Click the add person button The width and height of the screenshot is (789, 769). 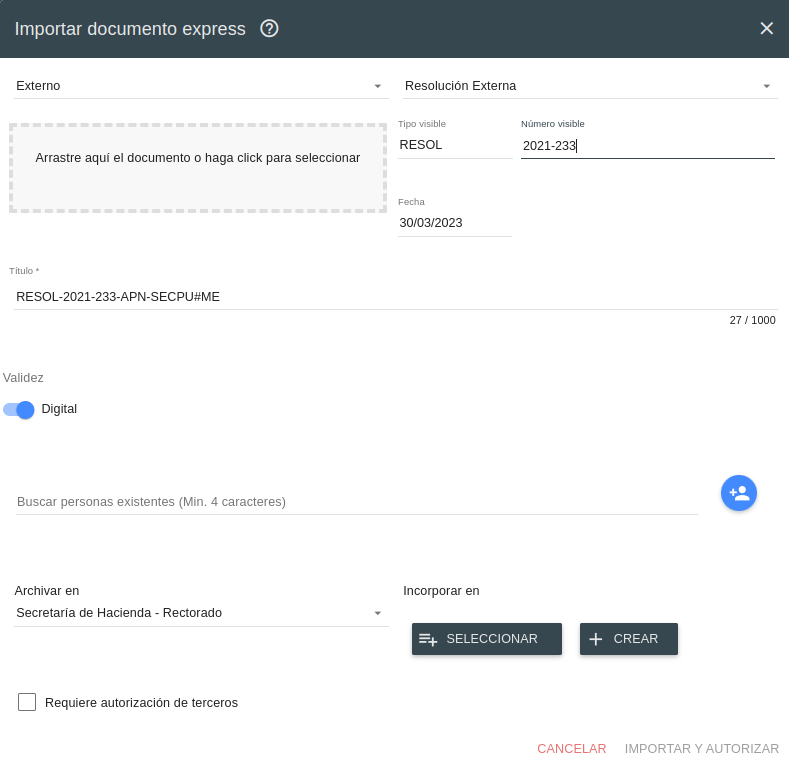[739, 493]
